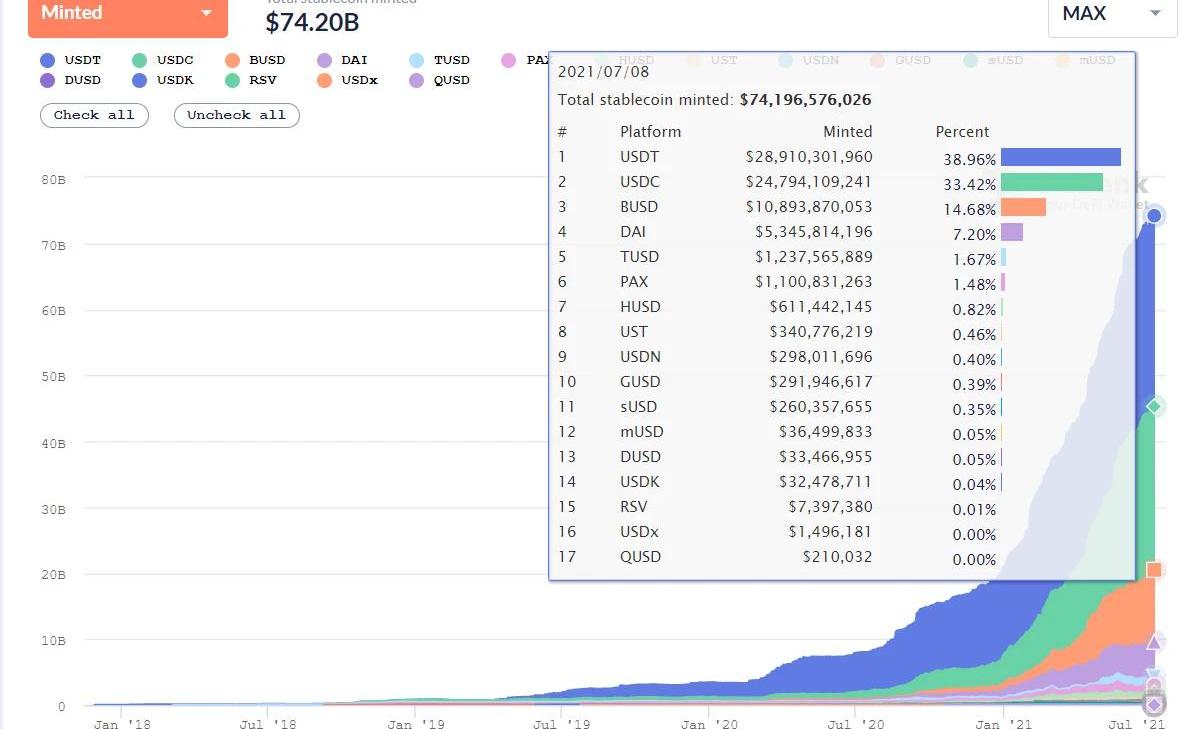Click the green USDC percent bar in tooltip

[x=1052, y=182]
